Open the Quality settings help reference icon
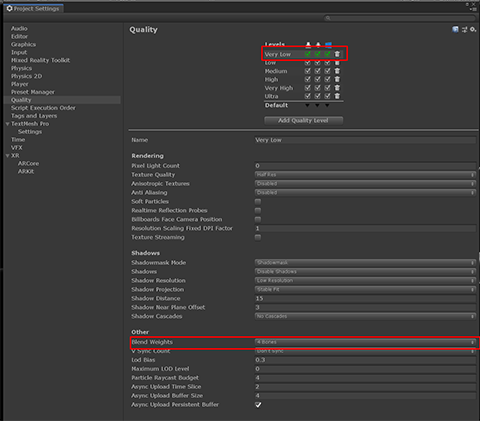 [455, 30]
